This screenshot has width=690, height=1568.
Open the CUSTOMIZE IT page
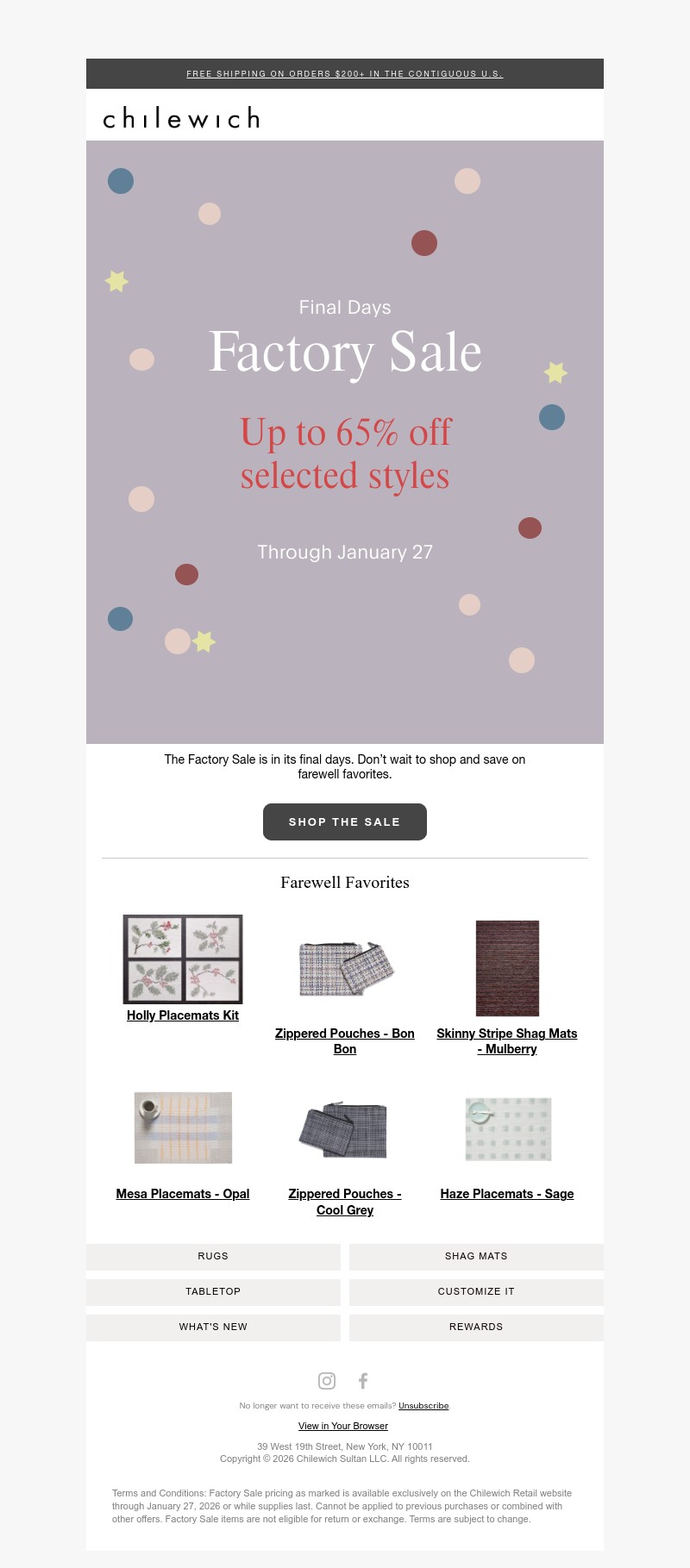tap(475, 1291)
